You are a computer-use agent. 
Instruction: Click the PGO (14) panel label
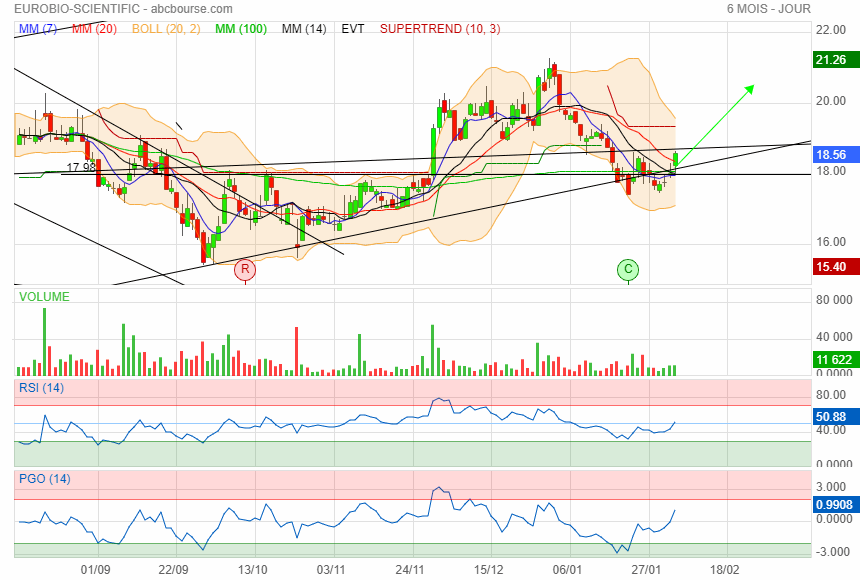pyautogui.click(x=44, y=479)
